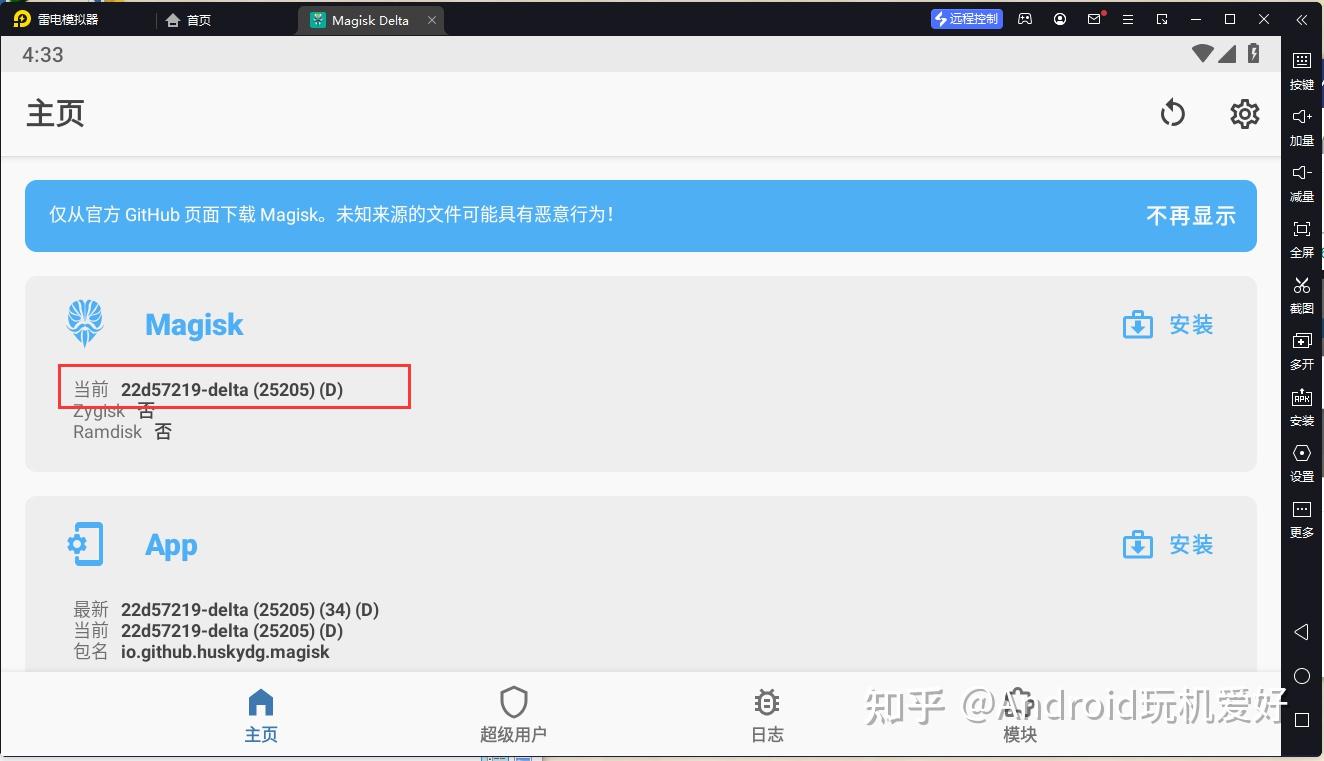The height and width of the screenshot is (761, 1324).
Task: Open the 超级用户 bottom tab
Action: pyautogui.click(x=513, y=716)
